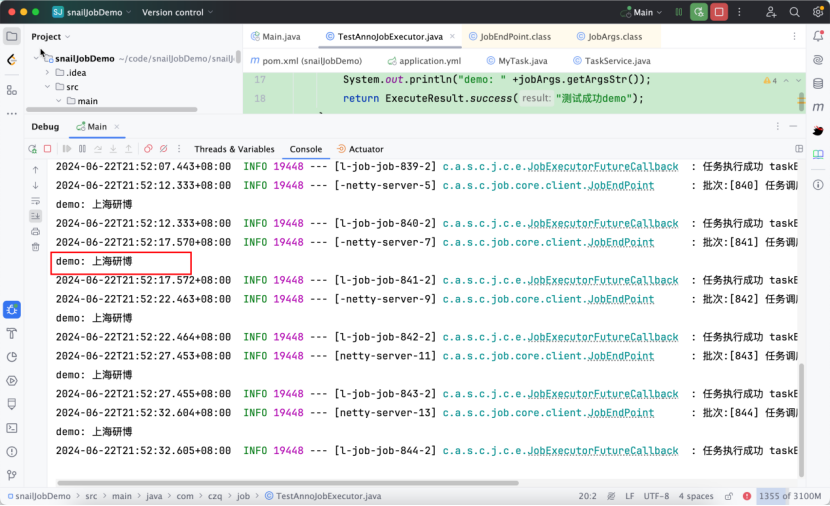830x506 pixels.
Task: Close the Main debug session tab
Action: tap(116, 127)
